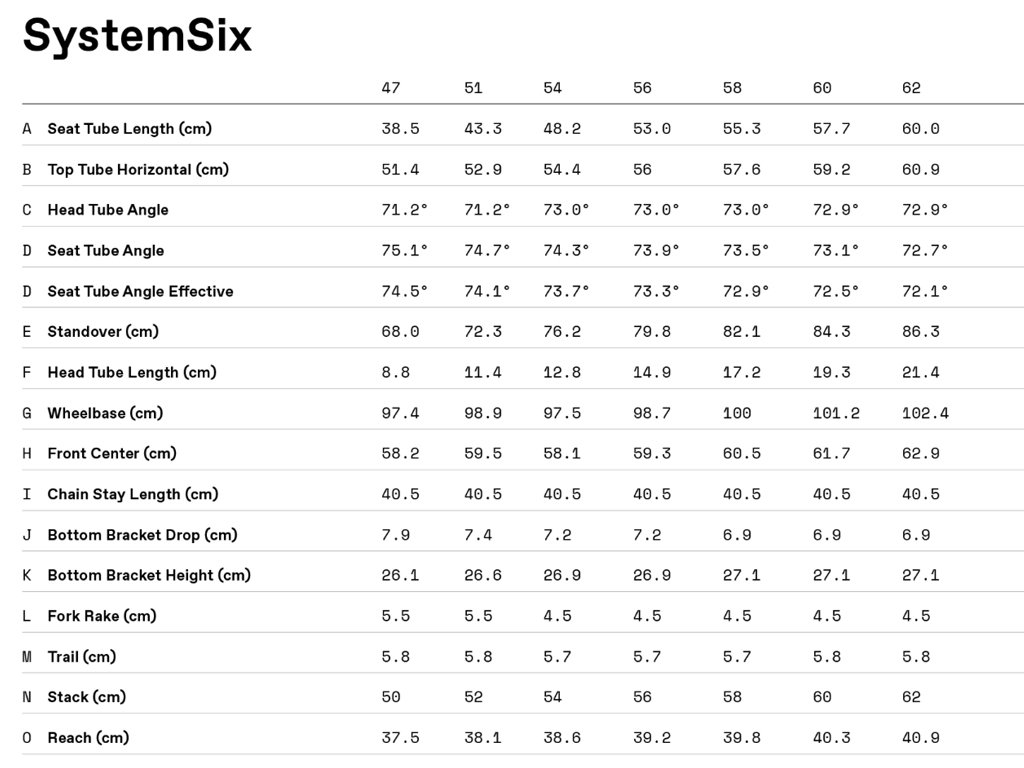The image size is (1024, 768).
Task: Click the Seat Tube Length (cm) row label
Action: [x=129, y=129]
